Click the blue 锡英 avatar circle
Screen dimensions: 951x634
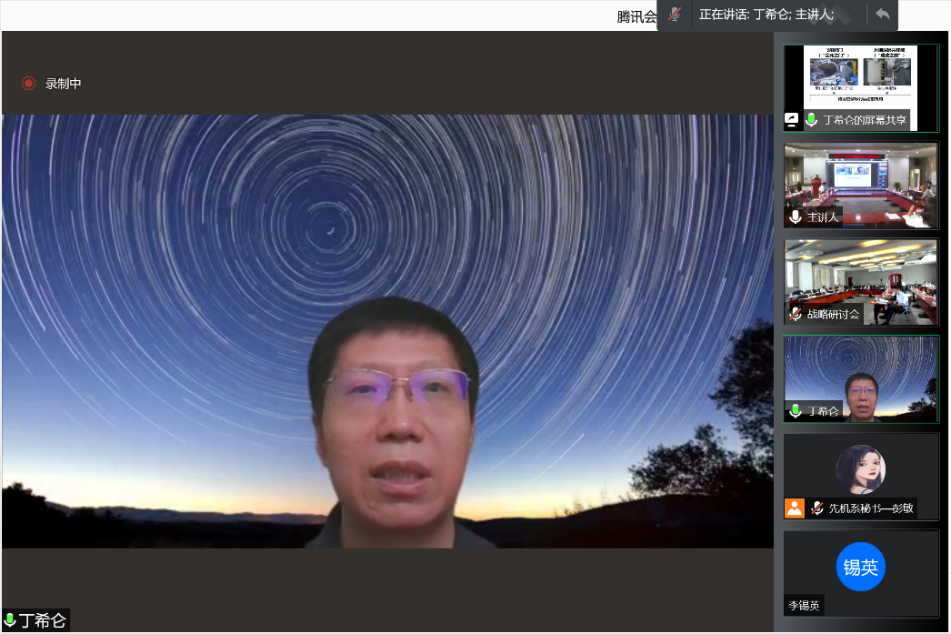click(x=860, y=567)
